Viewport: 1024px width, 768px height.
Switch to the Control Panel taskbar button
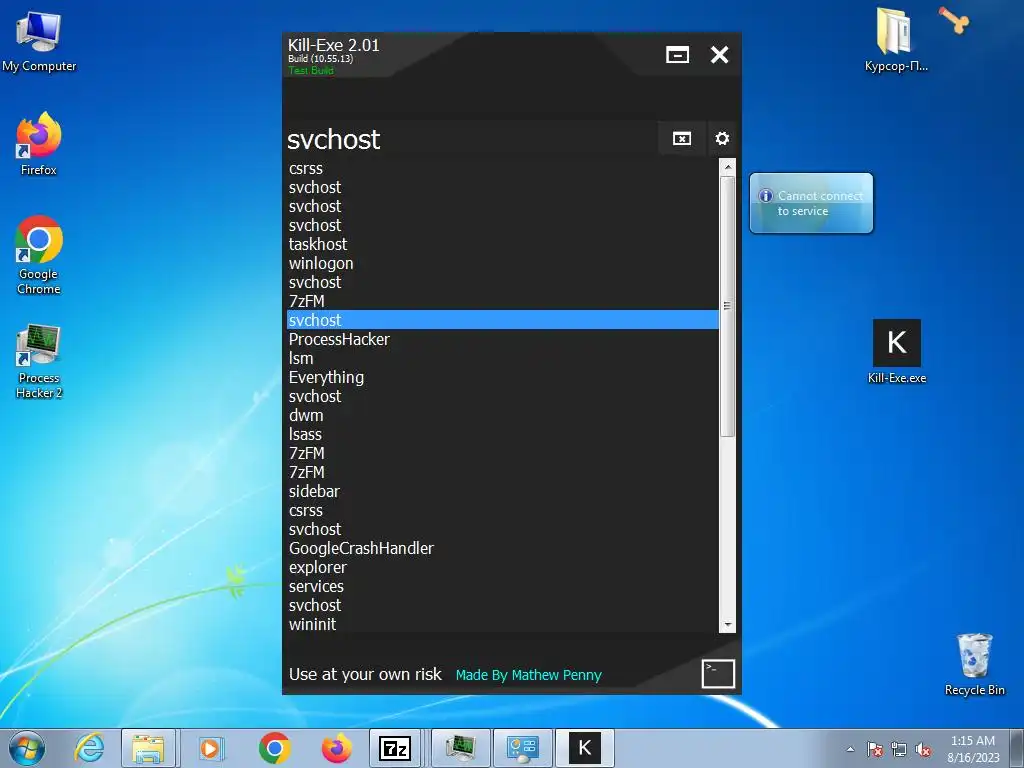[522, 748]
